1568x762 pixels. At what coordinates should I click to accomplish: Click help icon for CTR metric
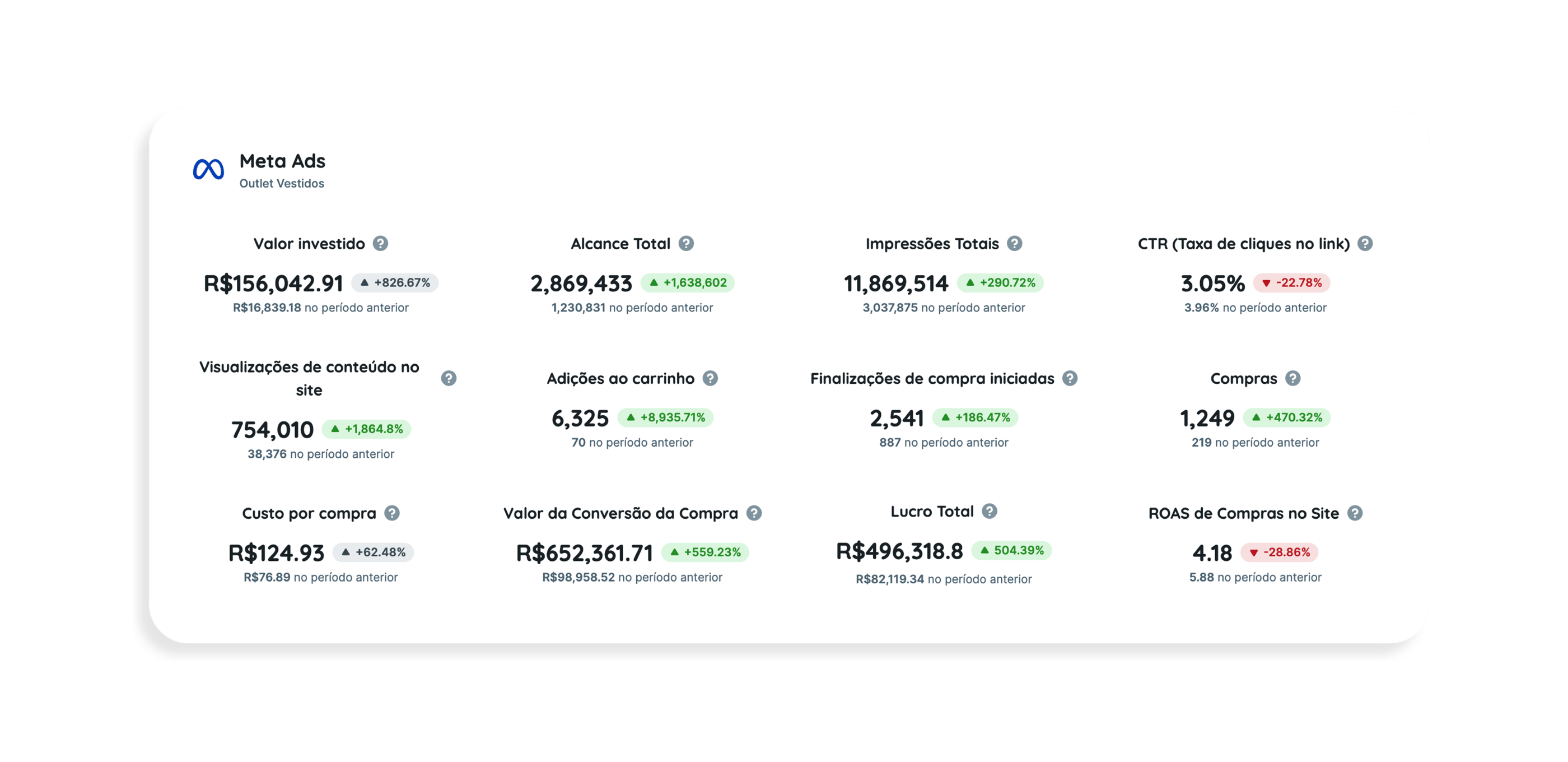coord(1365,244)
